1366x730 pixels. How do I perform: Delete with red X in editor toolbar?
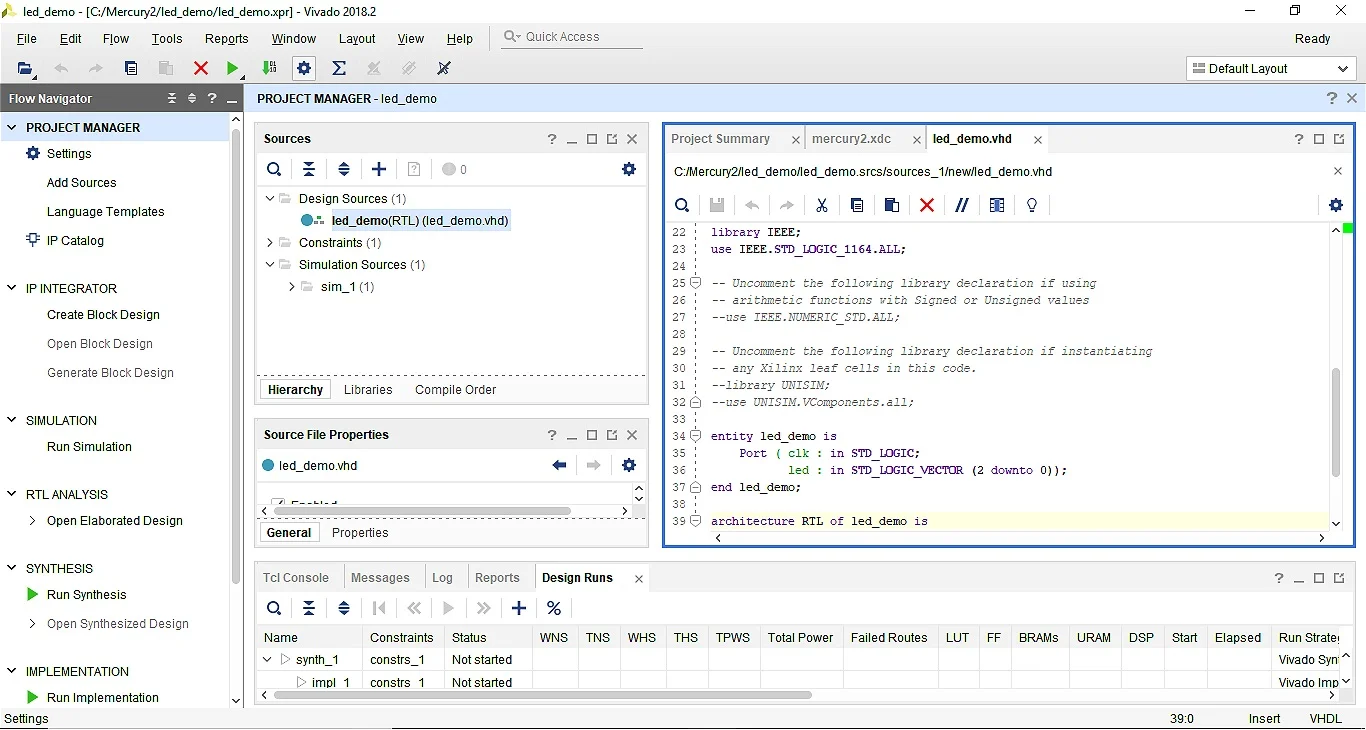927,205
